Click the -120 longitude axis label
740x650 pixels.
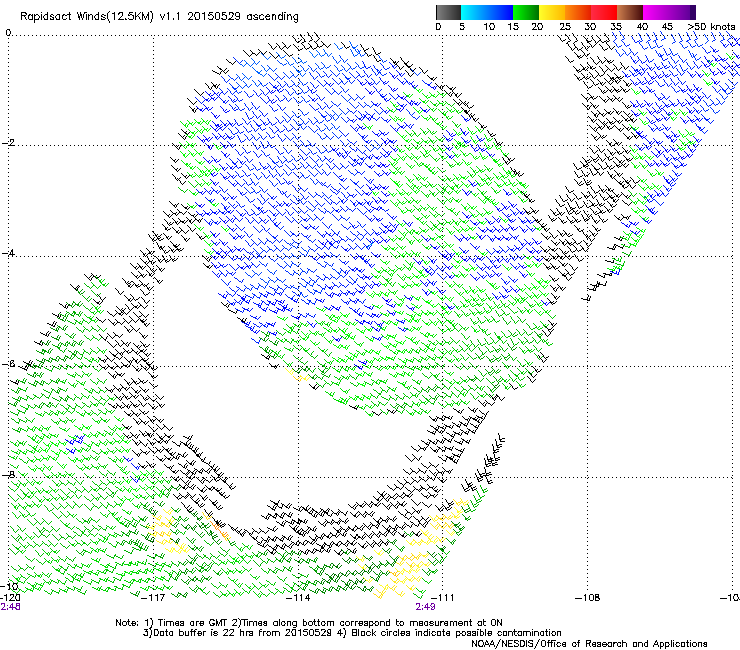point(9,598)
